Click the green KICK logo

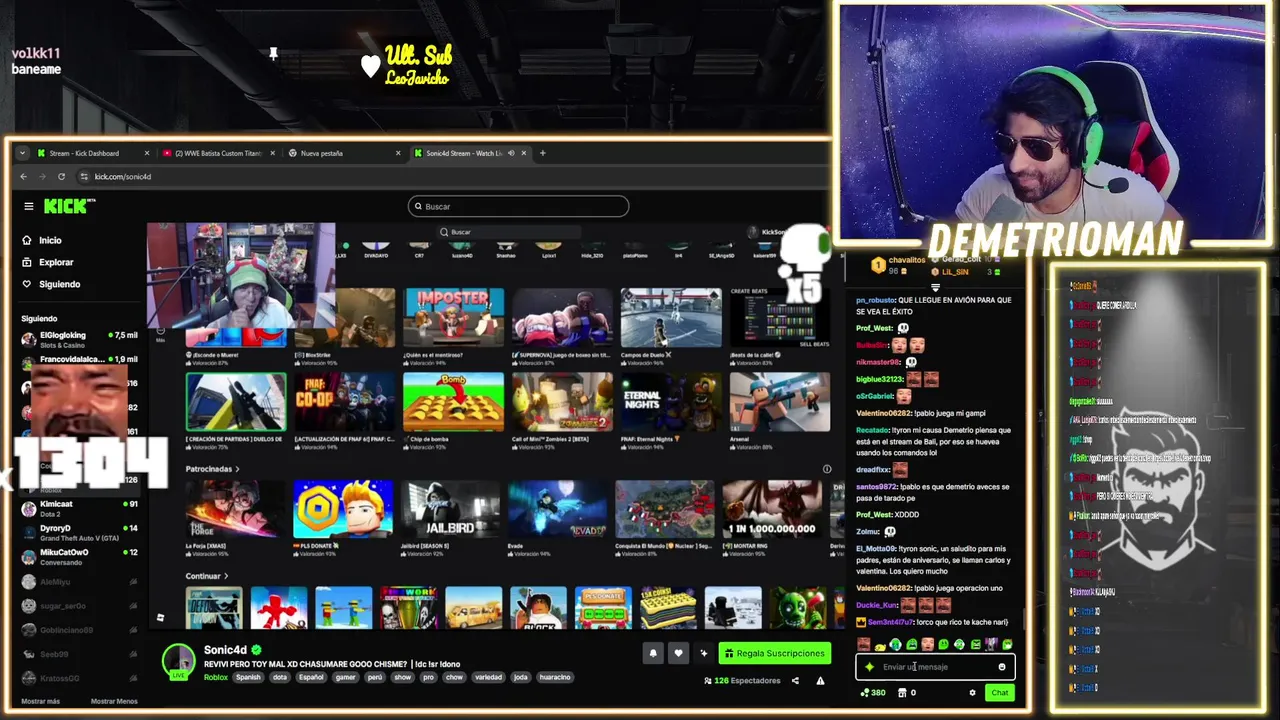coord(66,206)
